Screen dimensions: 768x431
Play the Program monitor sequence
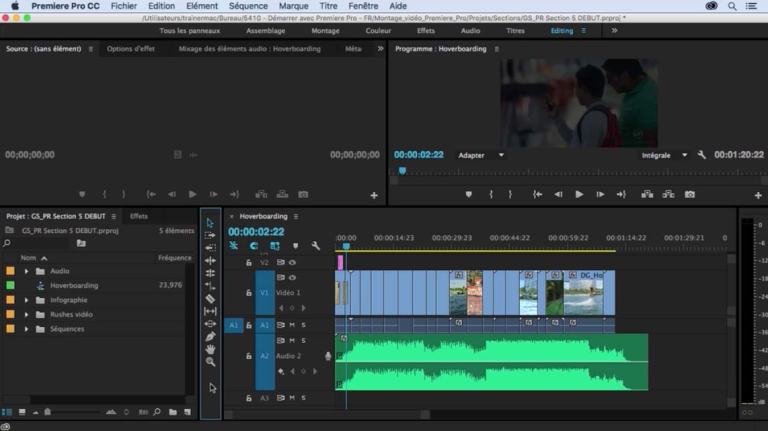(579, 194)
